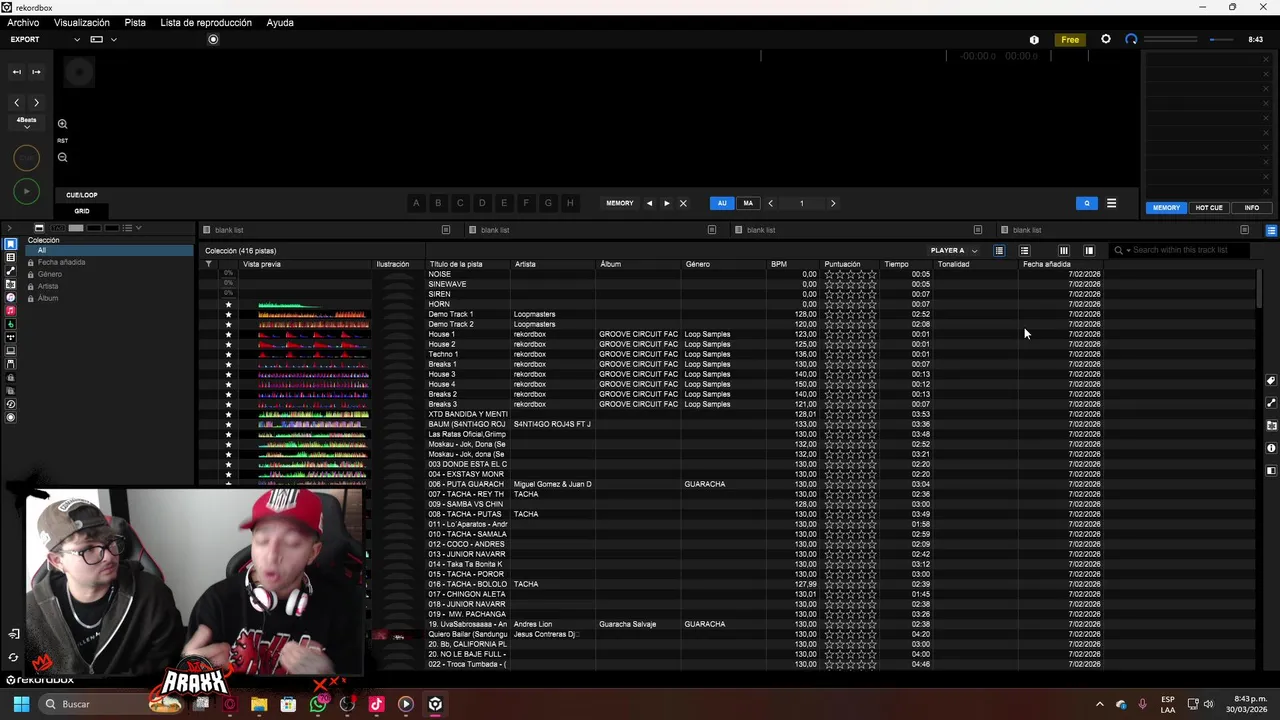Click the Free plan badge
Viewport: 1280px width, 720px height.
click(x=1070, y=39)
